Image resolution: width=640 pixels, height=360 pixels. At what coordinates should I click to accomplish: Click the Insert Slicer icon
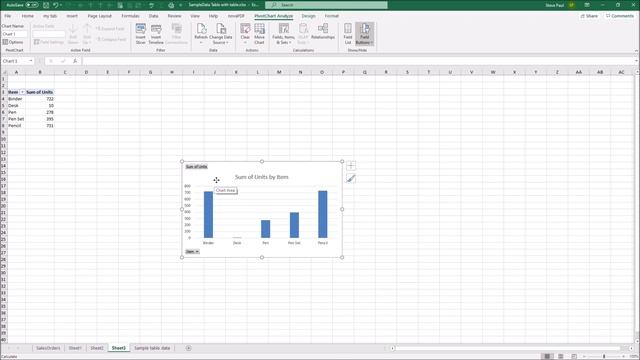tap(140, 34)
